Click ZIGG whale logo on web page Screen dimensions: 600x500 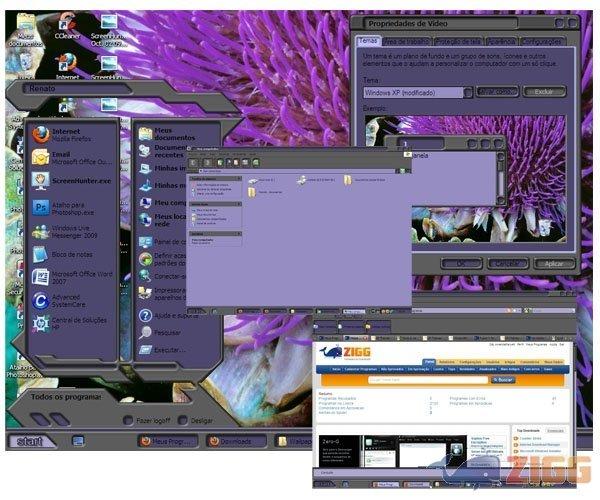[345, 352]
